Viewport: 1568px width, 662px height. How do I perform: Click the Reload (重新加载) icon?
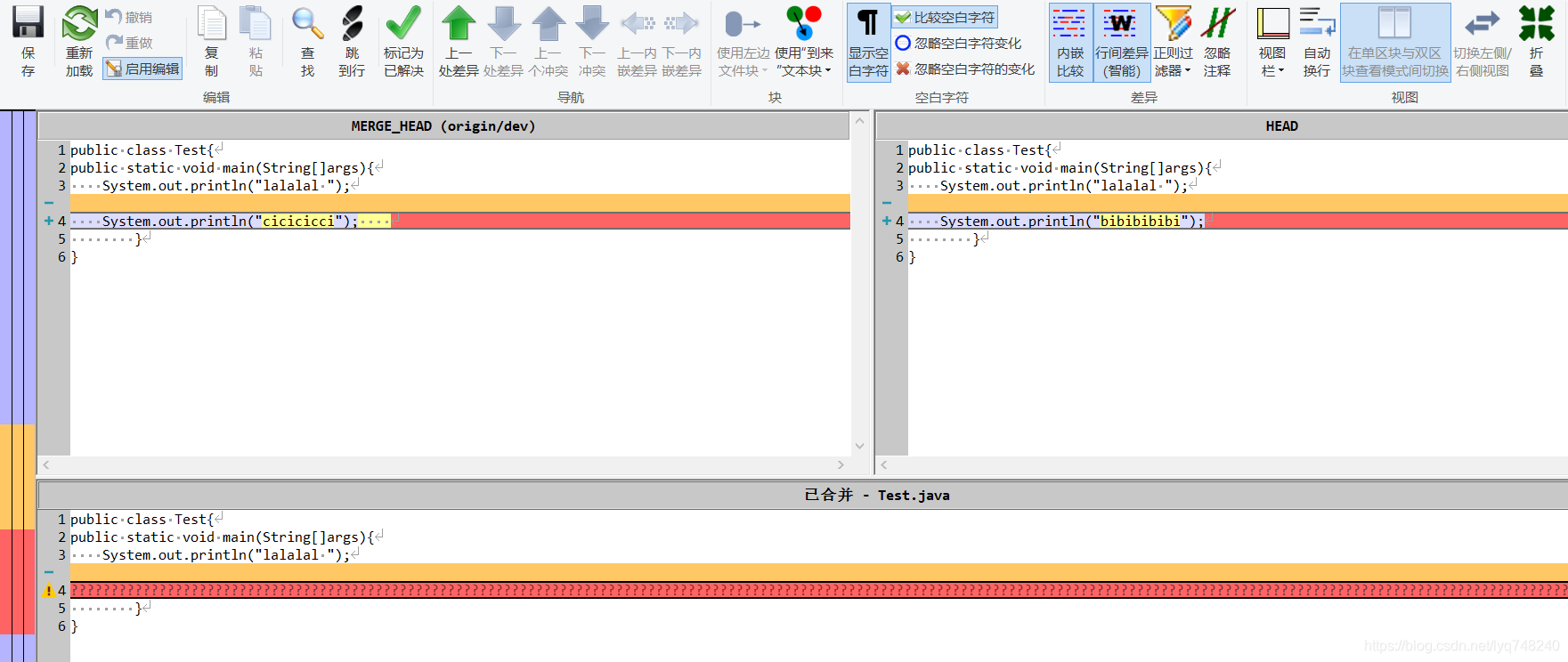point(79,24)
